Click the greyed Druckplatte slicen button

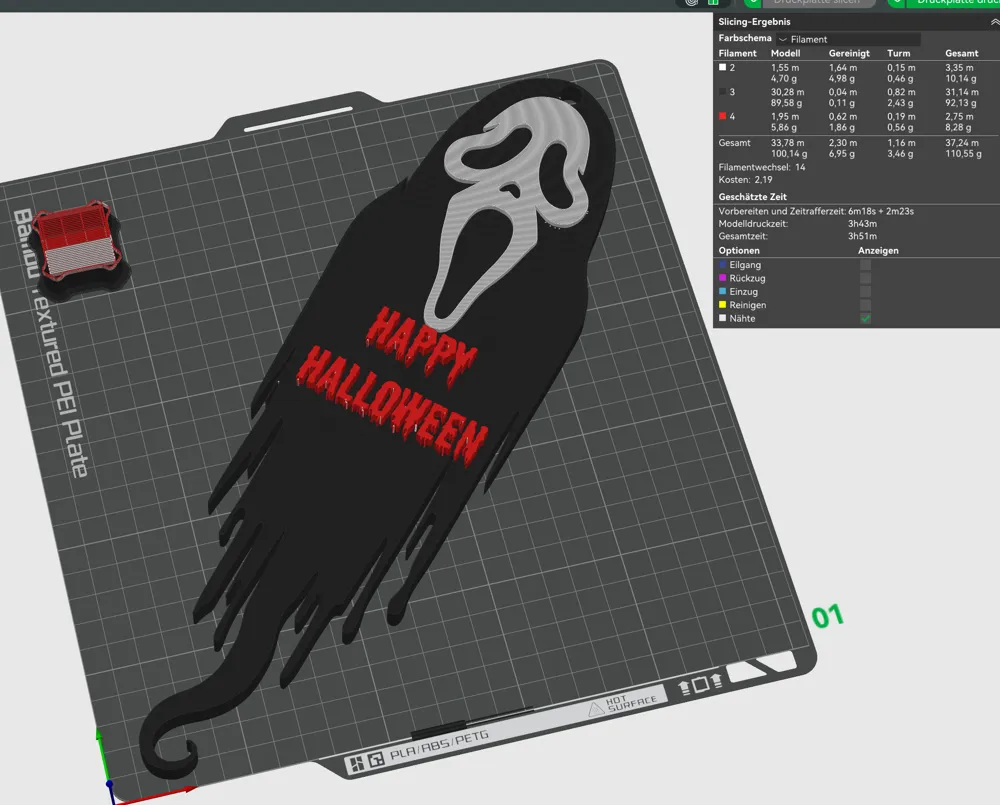pyautogui.click(x=818, y=3)
